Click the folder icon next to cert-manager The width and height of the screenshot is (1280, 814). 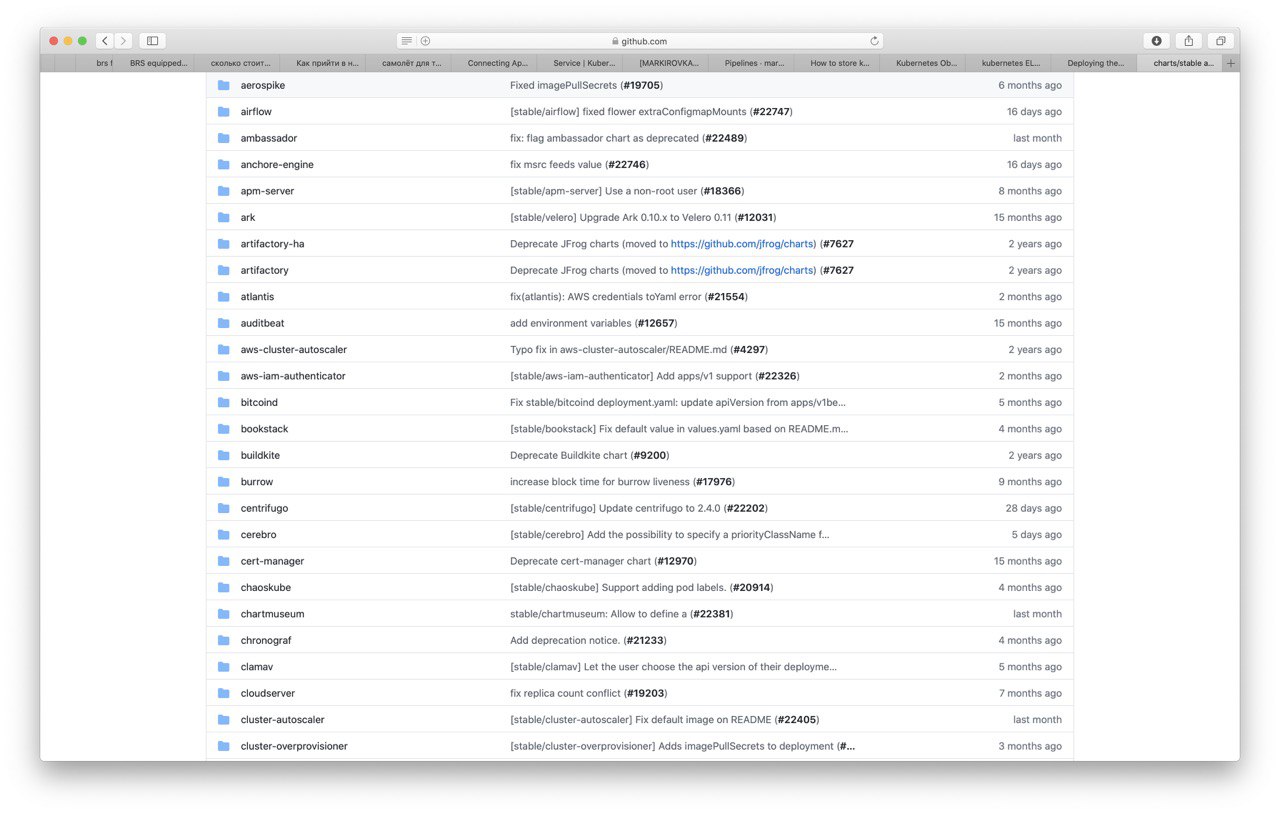tap(223, 561)
